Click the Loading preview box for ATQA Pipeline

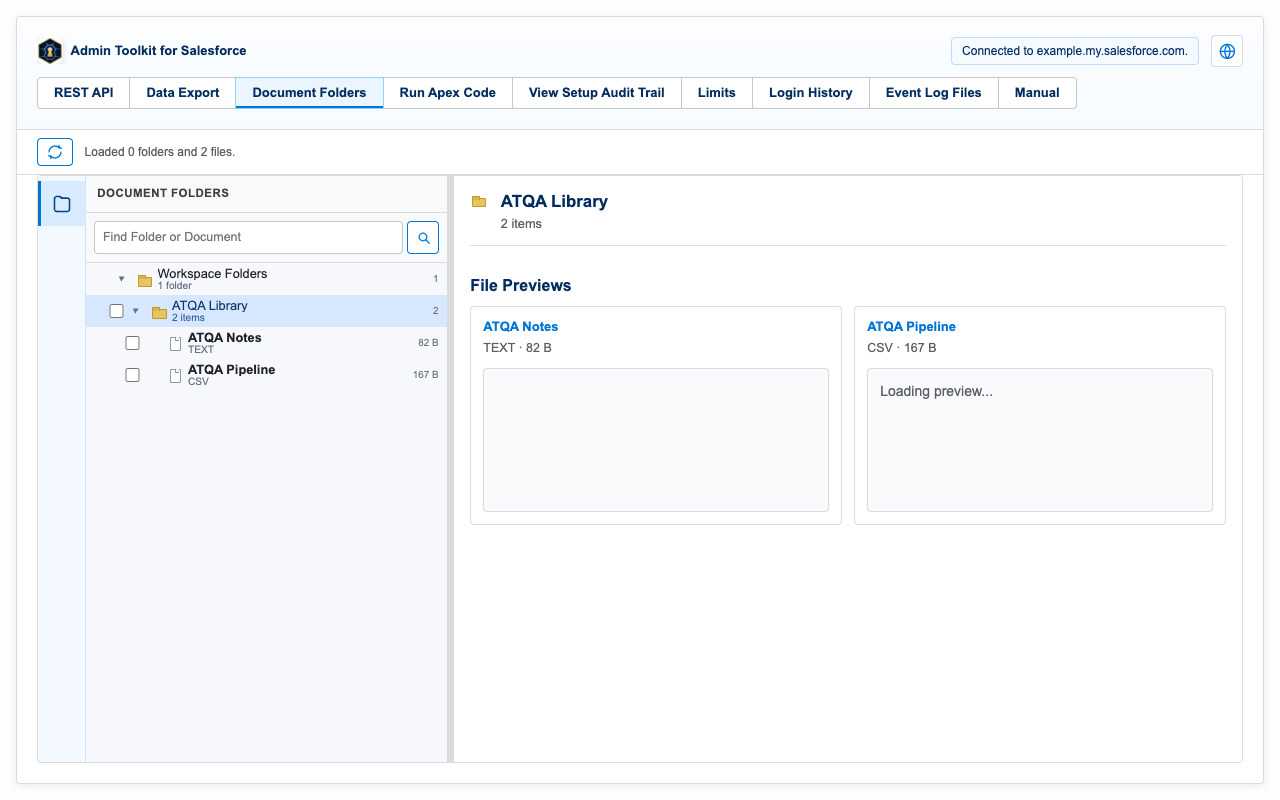pos(1040,440)
